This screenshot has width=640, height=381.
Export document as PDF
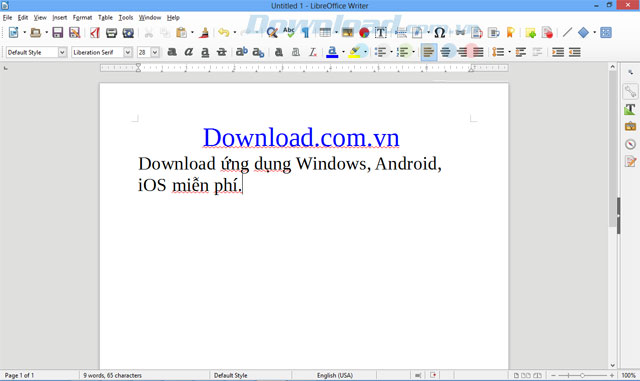tap(95, 32)
